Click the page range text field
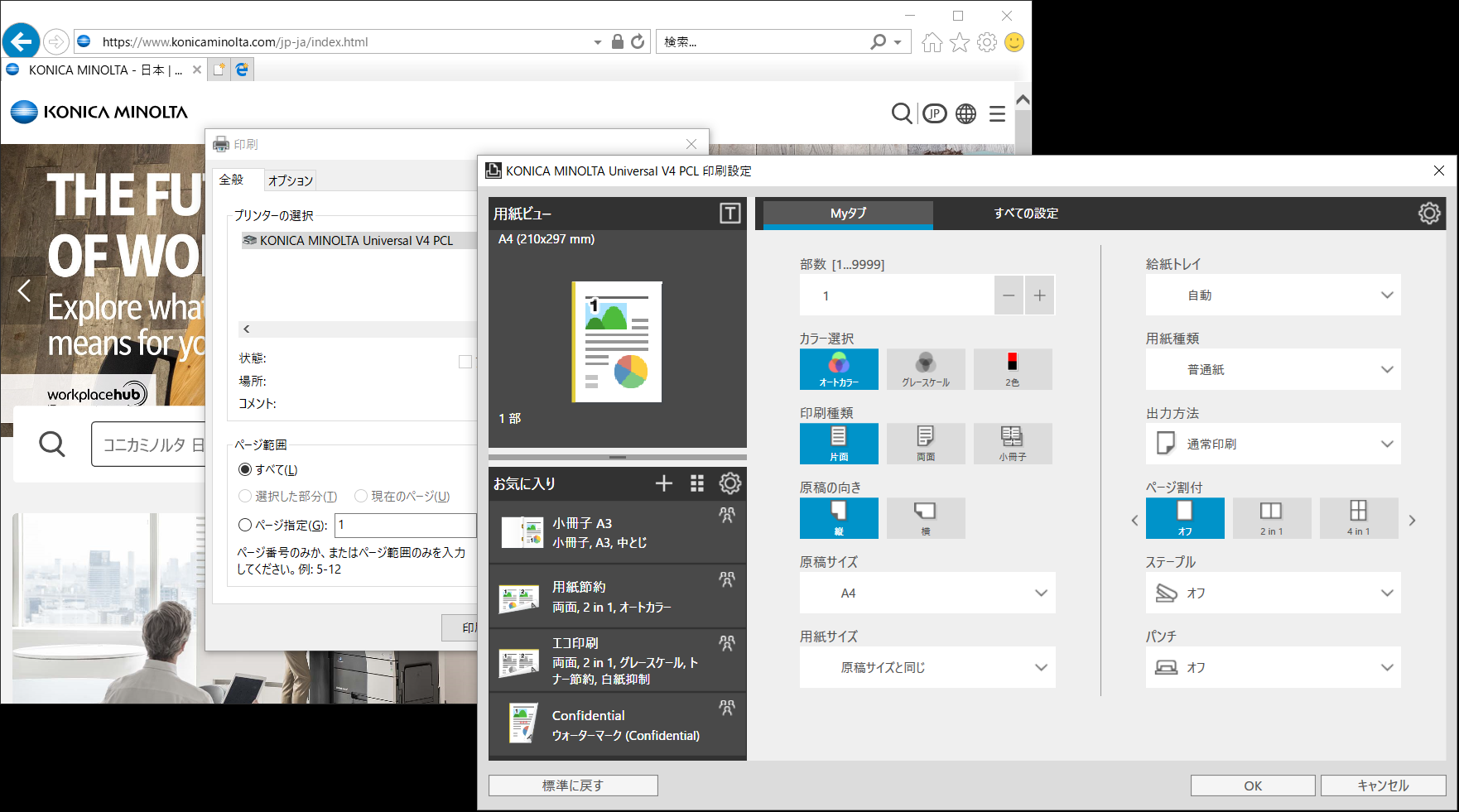The height and width of the screenshot is (812, 1459). pyautogui.click(x=406, y=525)
